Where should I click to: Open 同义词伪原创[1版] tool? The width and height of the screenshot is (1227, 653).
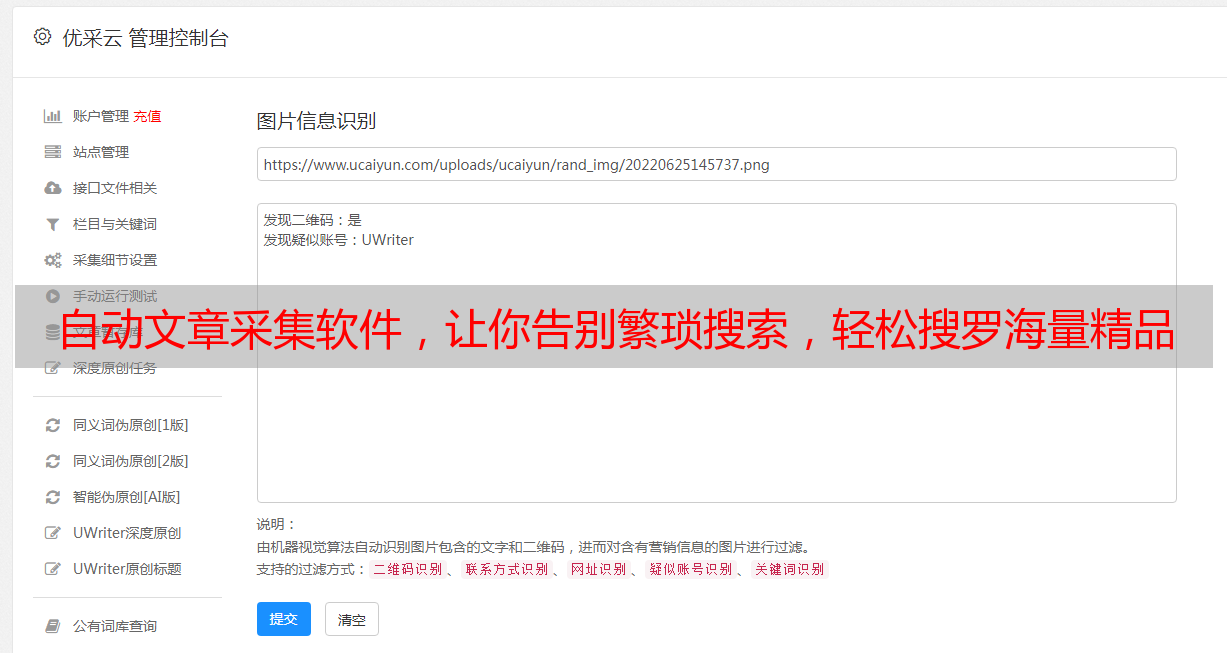click(131, 425)
